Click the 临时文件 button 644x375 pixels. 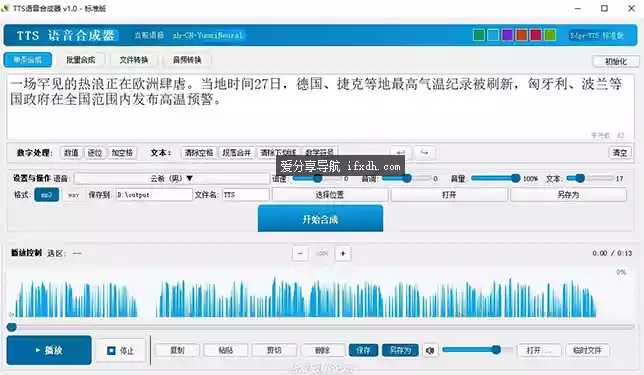(x=587, y=350)
